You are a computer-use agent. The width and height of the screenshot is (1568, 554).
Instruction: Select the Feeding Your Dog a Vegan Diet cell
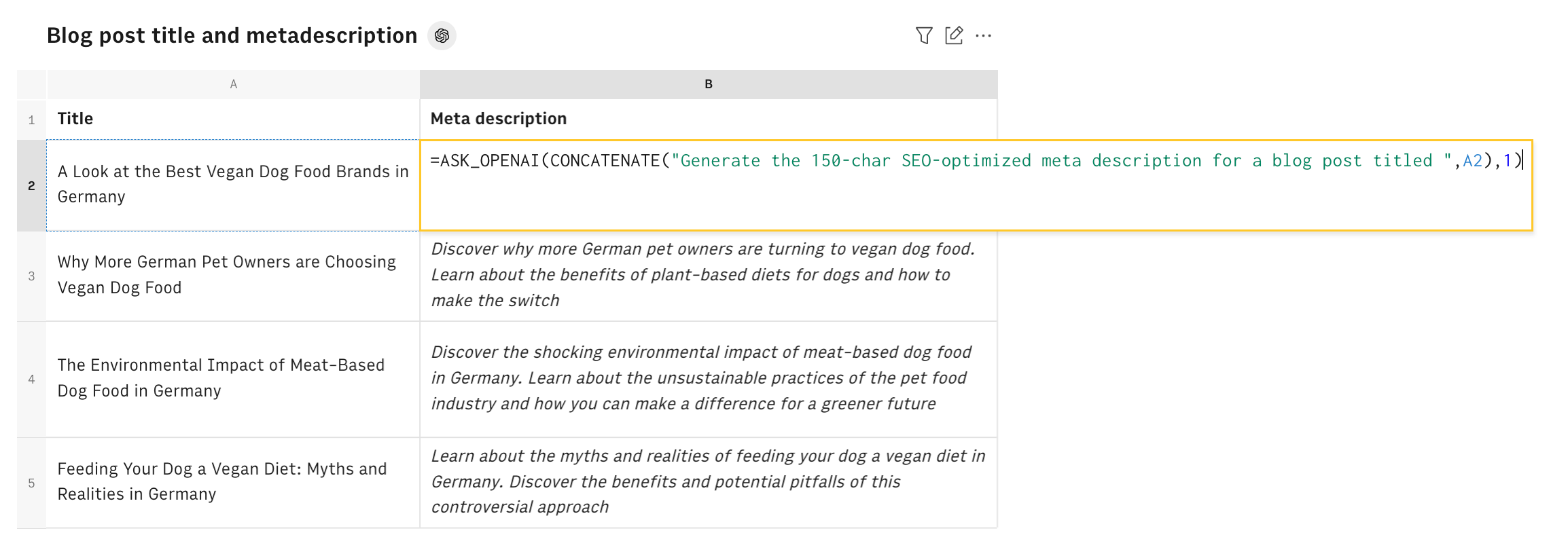pyautogui.click(x=233, y=483)
